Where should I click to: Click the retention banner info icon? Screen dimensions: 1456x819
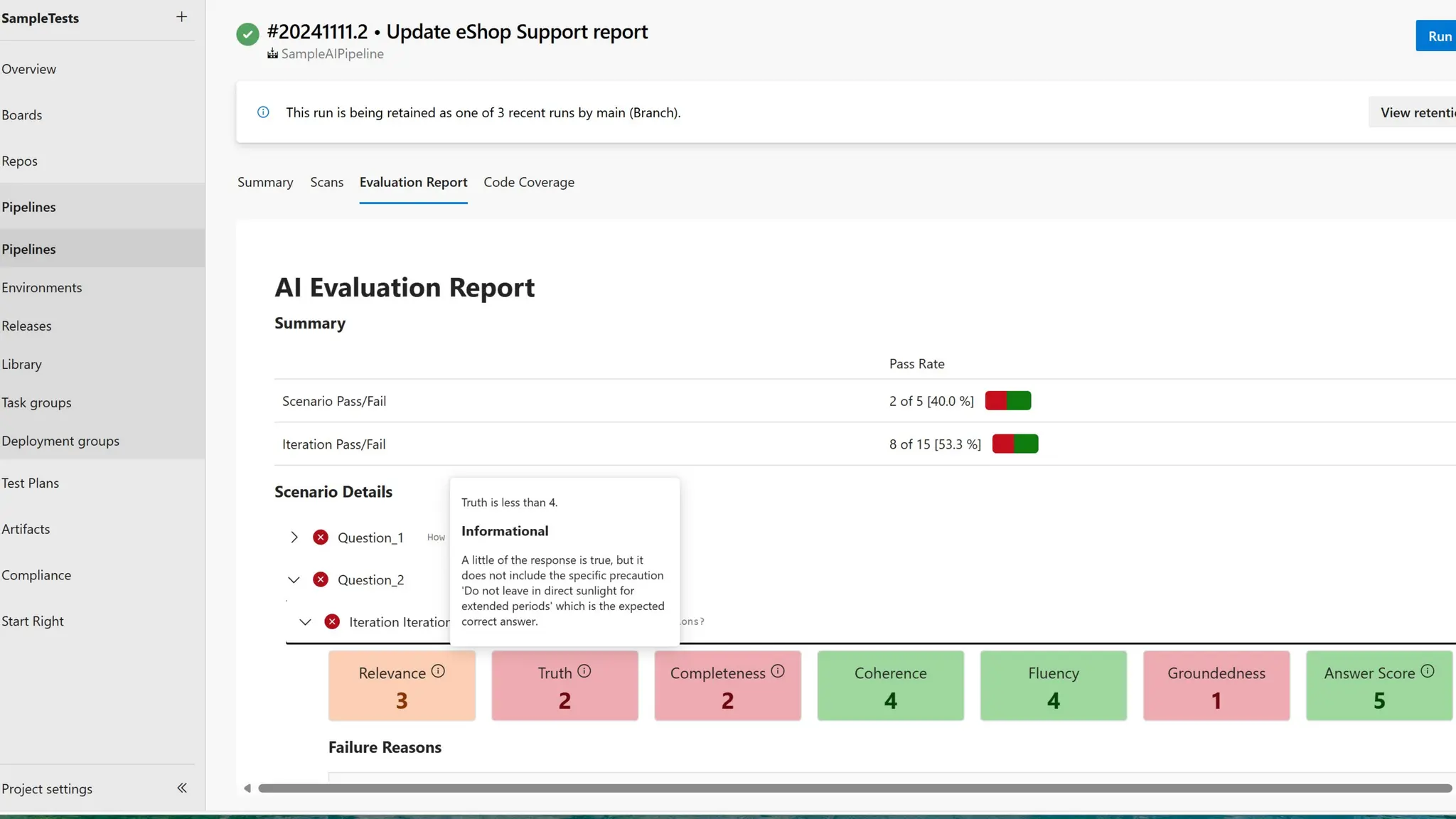(263, 112)
